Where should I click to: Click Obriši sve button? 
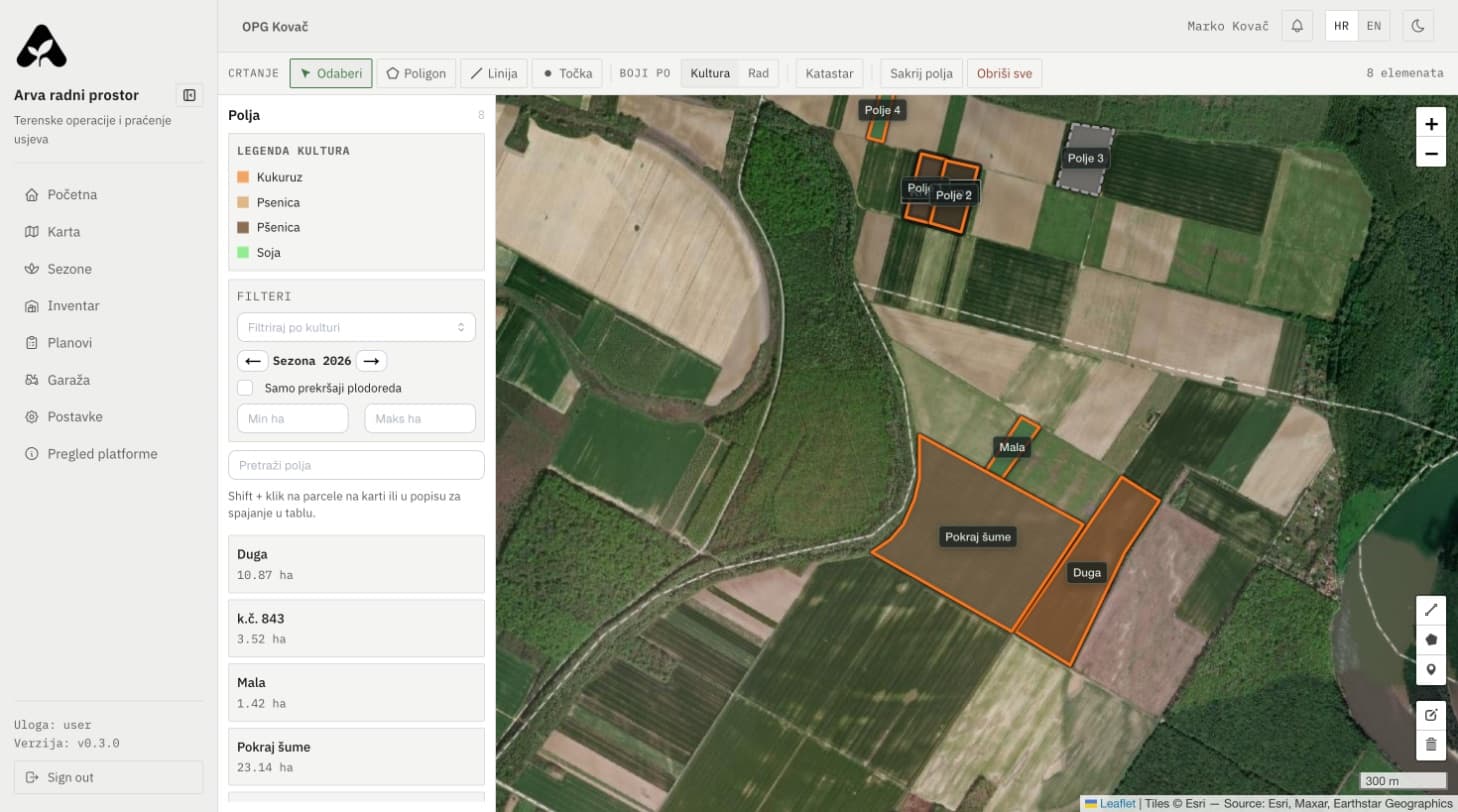[1004, 73]
